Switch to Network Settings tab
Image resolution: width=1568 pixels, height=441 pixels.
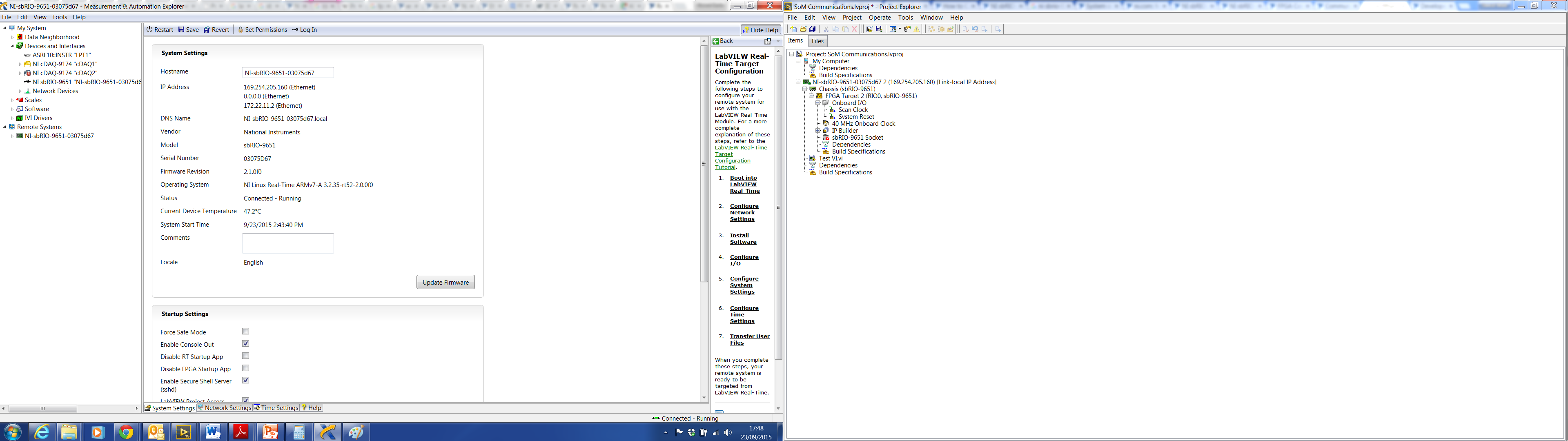tap(224, 408)
